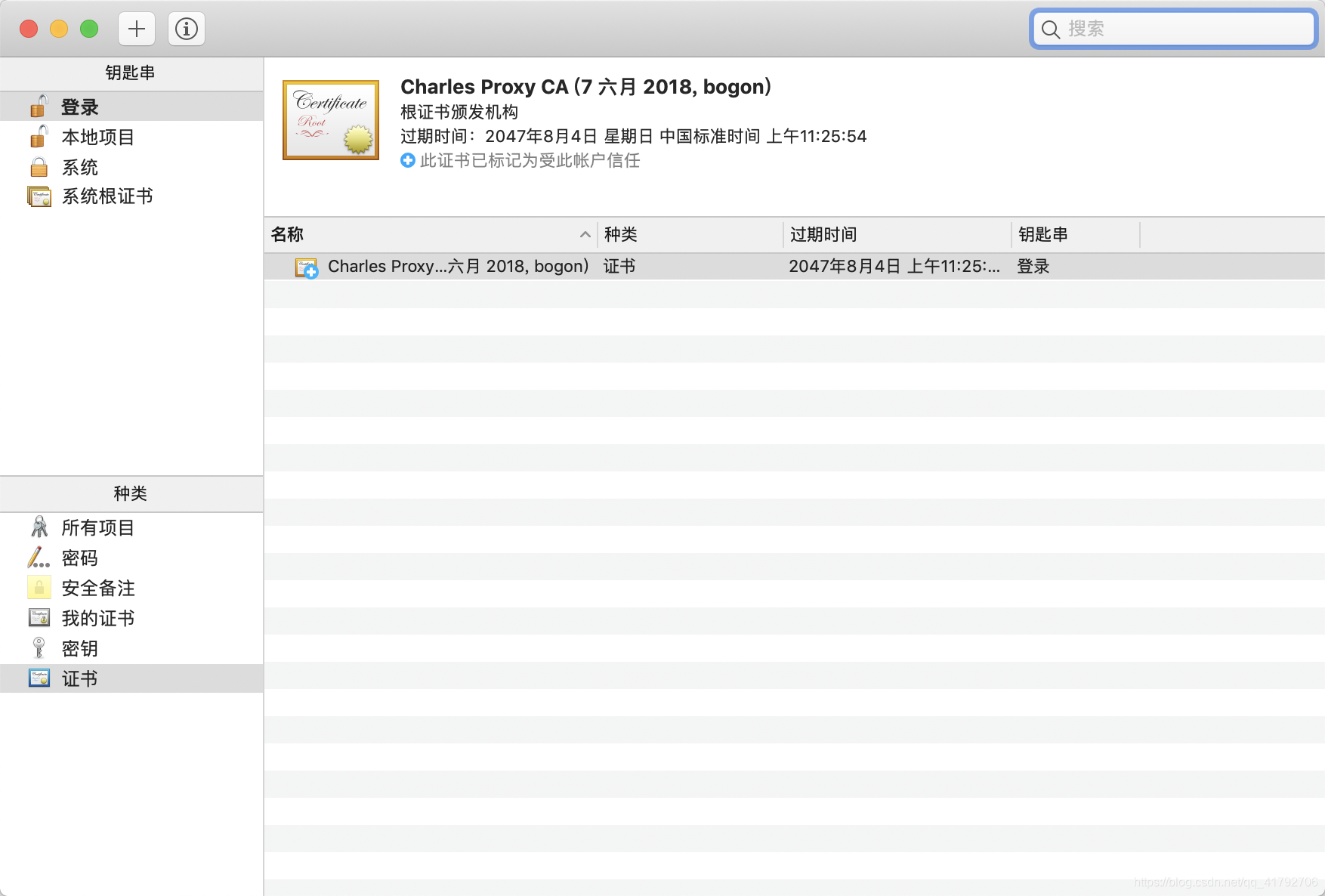Click the add (+) keychain item button
This screenshot has width=1325, height=896.
click(137, 29)
